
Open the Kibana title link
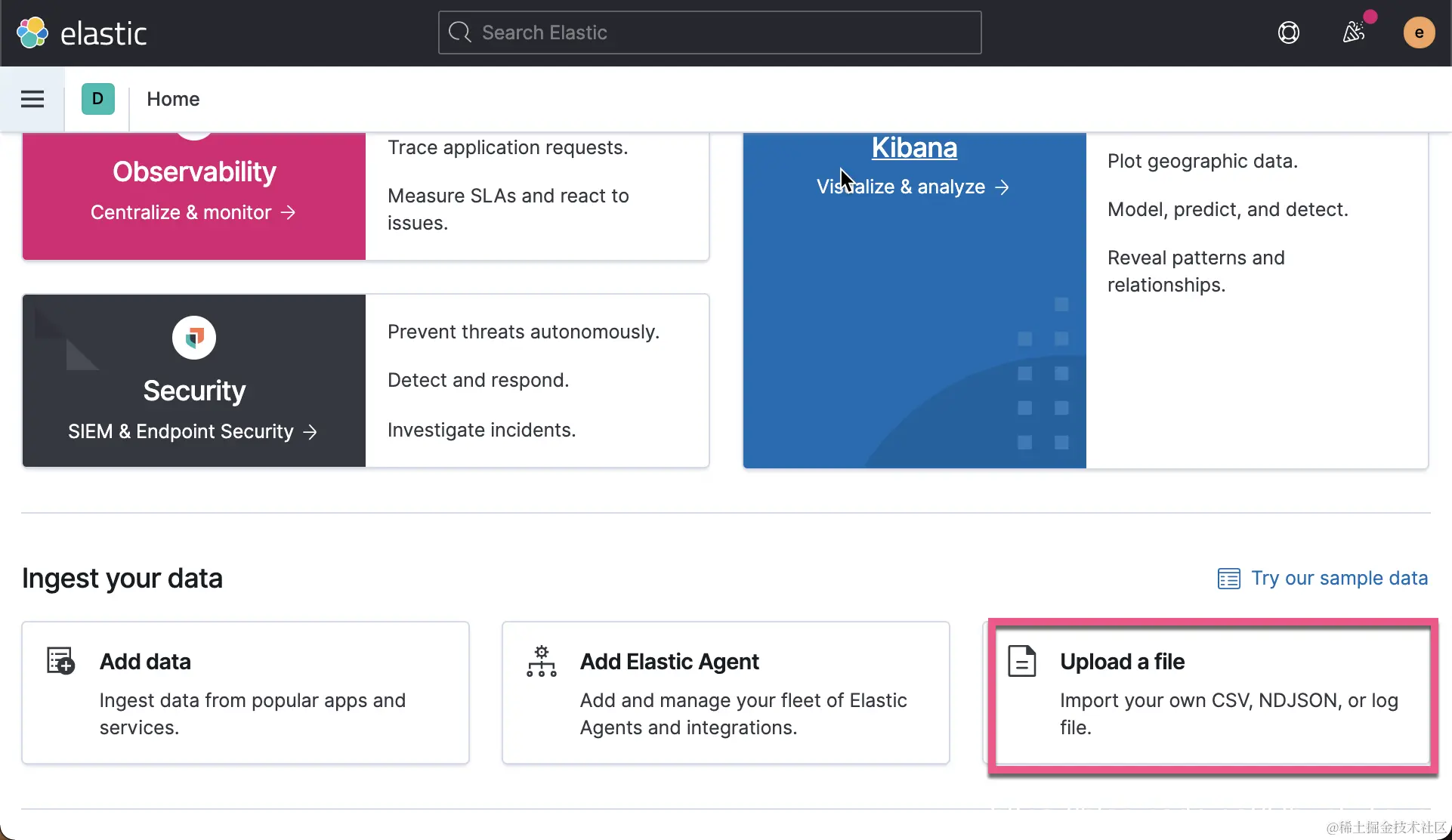pos(914,148)
